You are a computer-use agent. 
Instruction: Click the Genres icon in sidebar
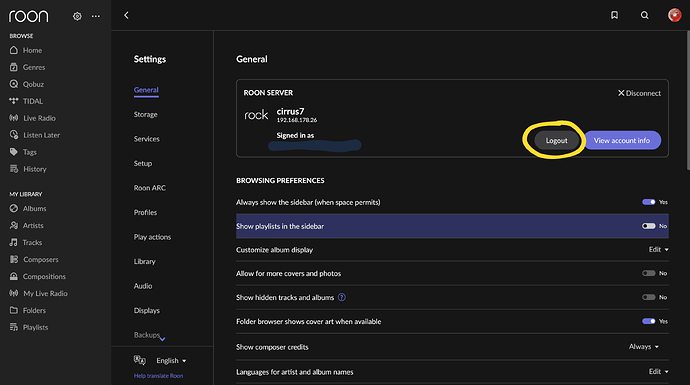click(x=14, y=67)
